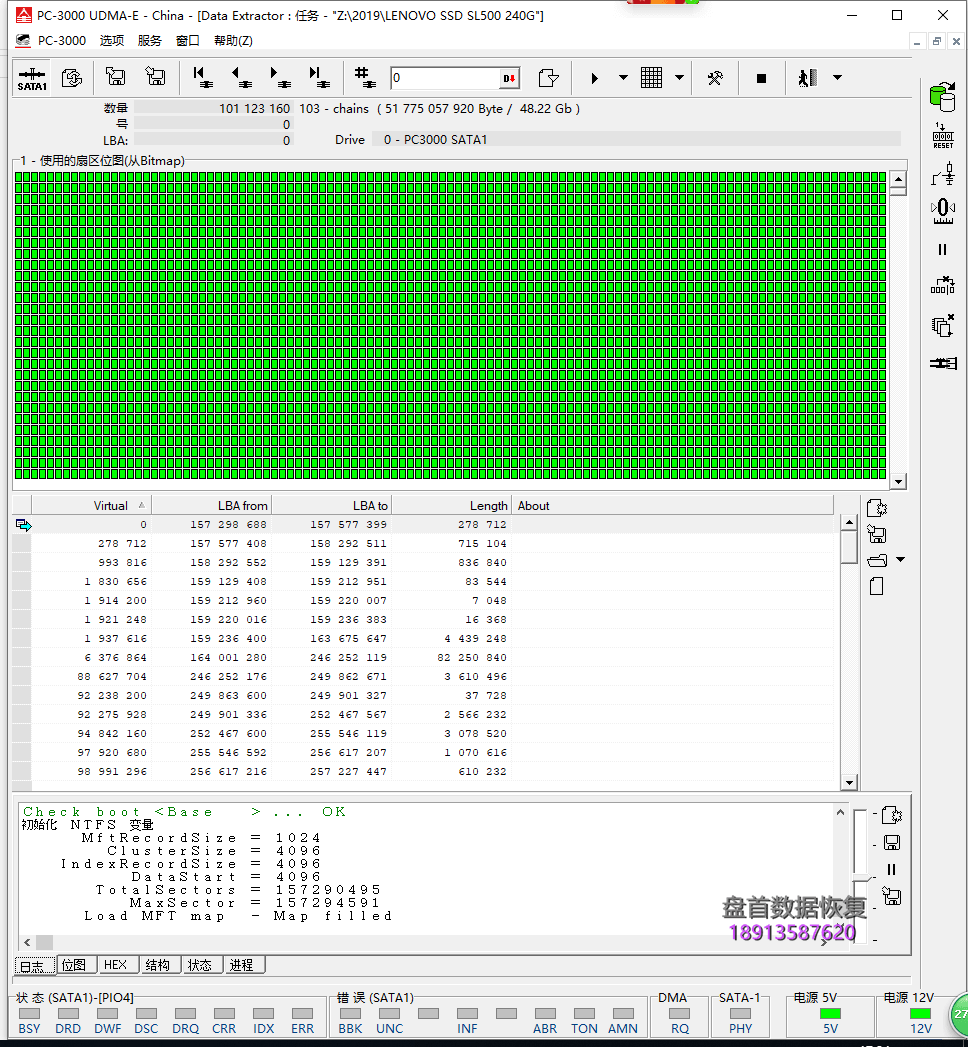Click the zero calibration ruler icon in sidebar
The image size is (968, 1047).
pos(943,211)
